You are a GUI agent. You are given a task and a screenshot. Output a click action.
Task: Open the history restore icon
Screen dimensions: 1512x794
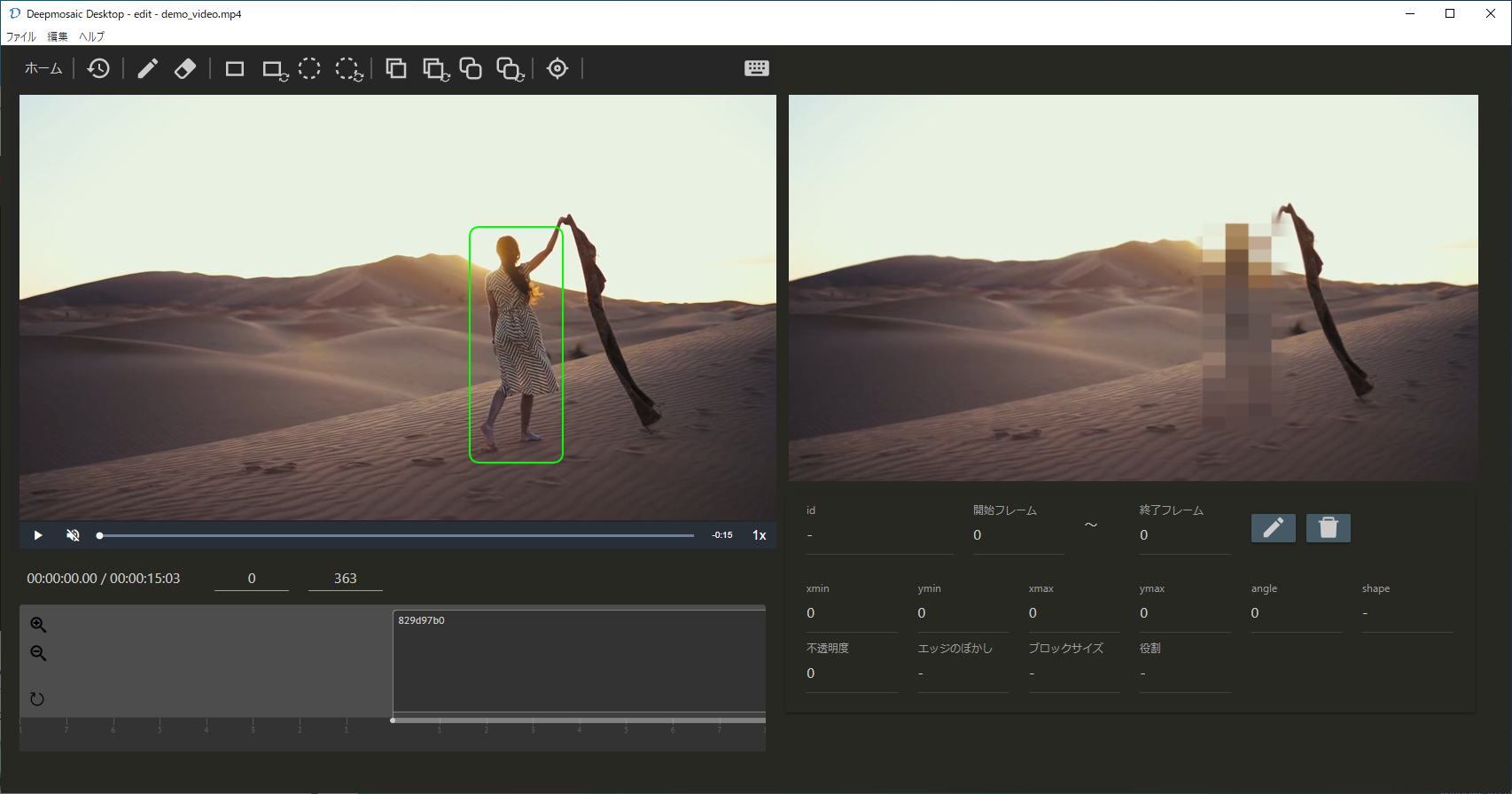pos(98,68)
